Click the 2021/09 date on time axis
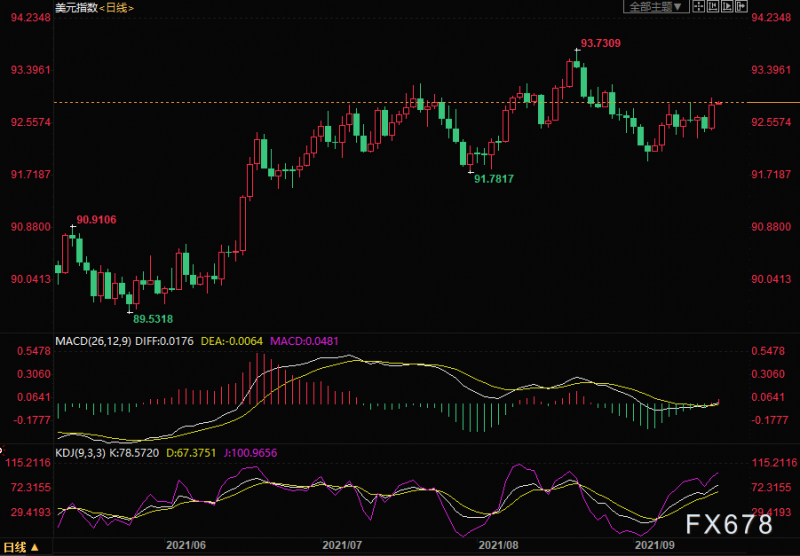 [x=655, y=545]
